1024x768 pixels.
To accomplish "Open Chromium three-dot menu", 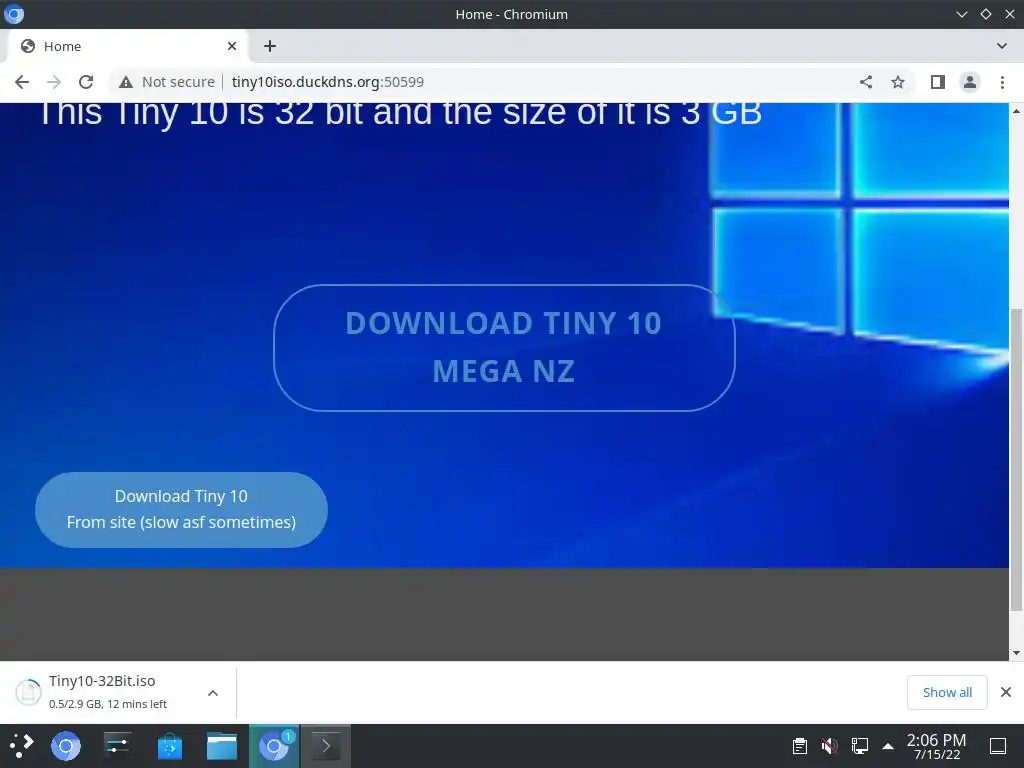I will pos(1002,82).
